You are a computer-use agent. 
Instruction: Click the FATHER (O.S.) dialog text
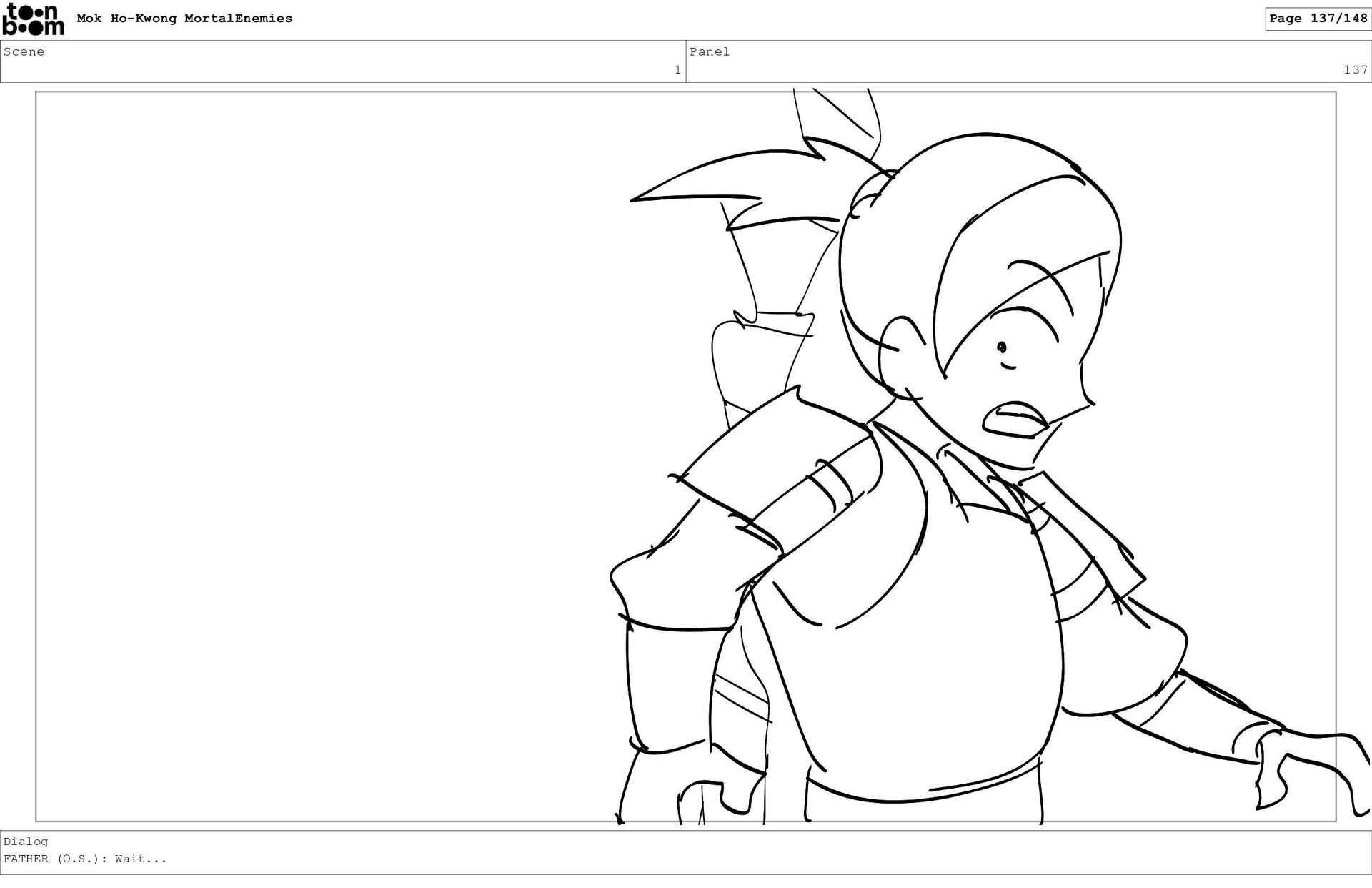85,859
